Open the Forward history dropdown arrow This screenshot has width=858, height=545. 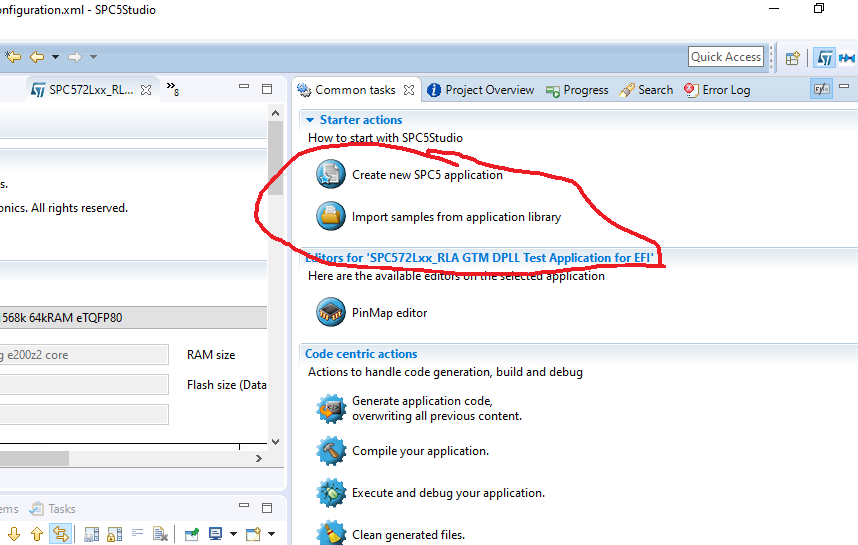click(x=94, y=56)
